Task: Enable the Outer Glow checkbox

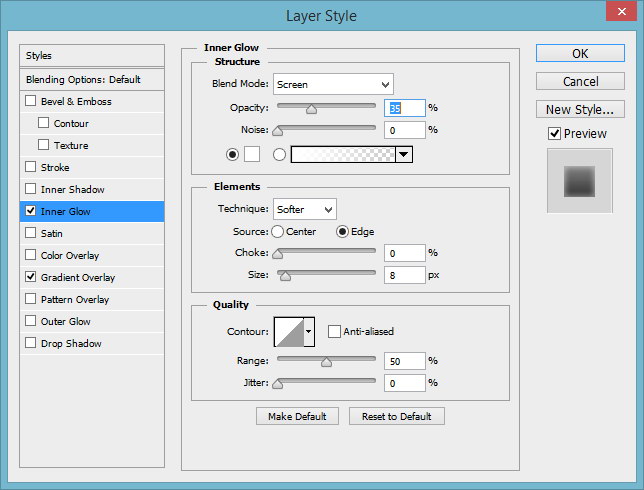Action: click(x=30, y=321)
